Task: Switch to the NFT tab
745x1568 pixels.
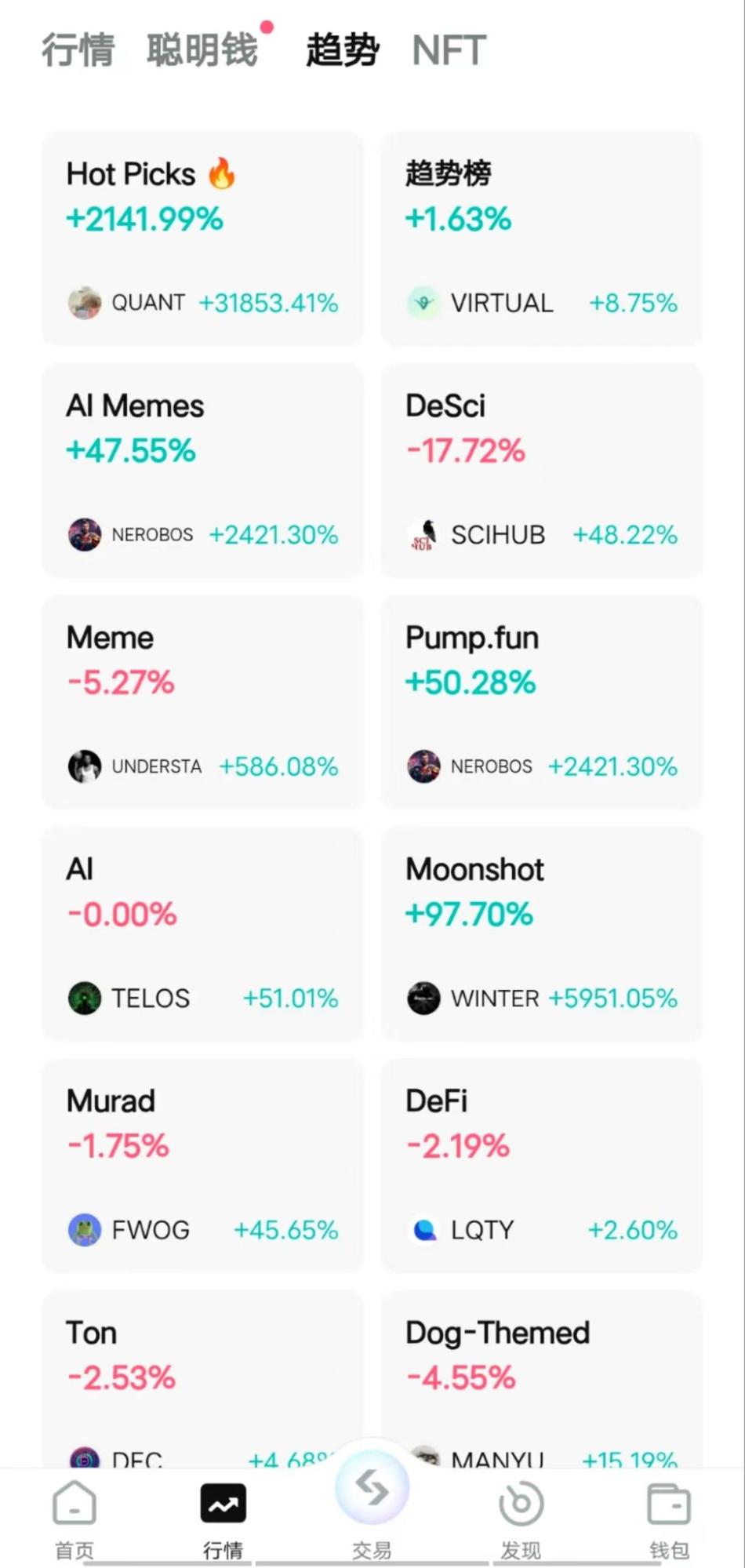Action: click(449, 50)
